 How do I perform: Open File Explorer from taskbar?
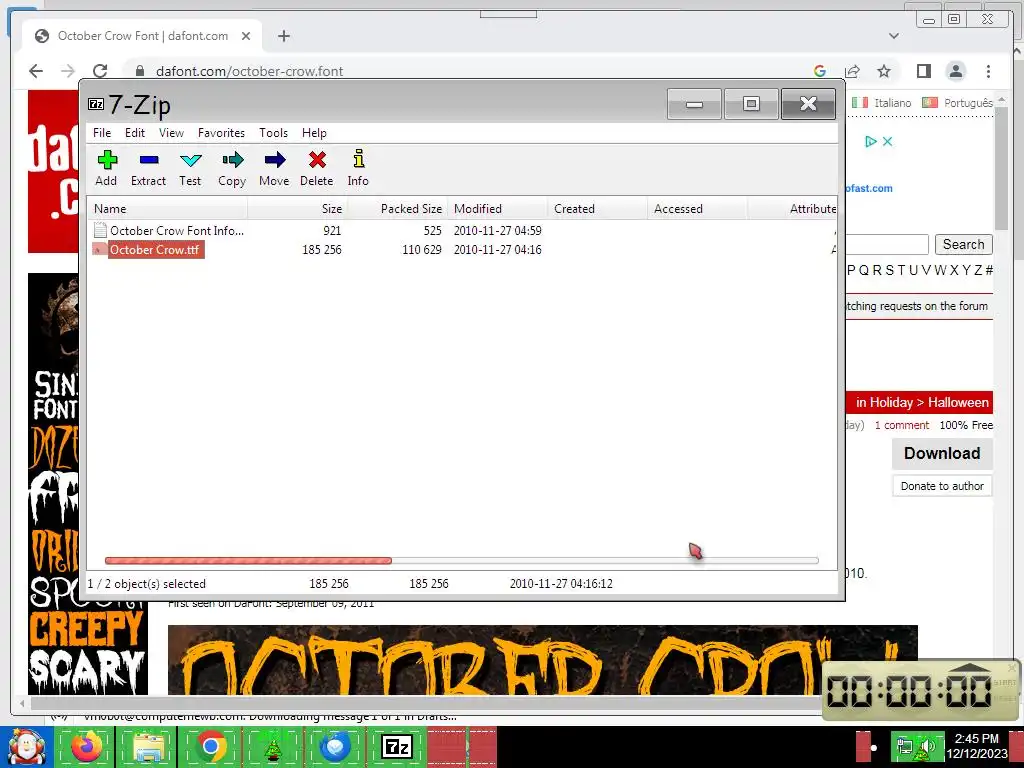click(x=149, y=746)
